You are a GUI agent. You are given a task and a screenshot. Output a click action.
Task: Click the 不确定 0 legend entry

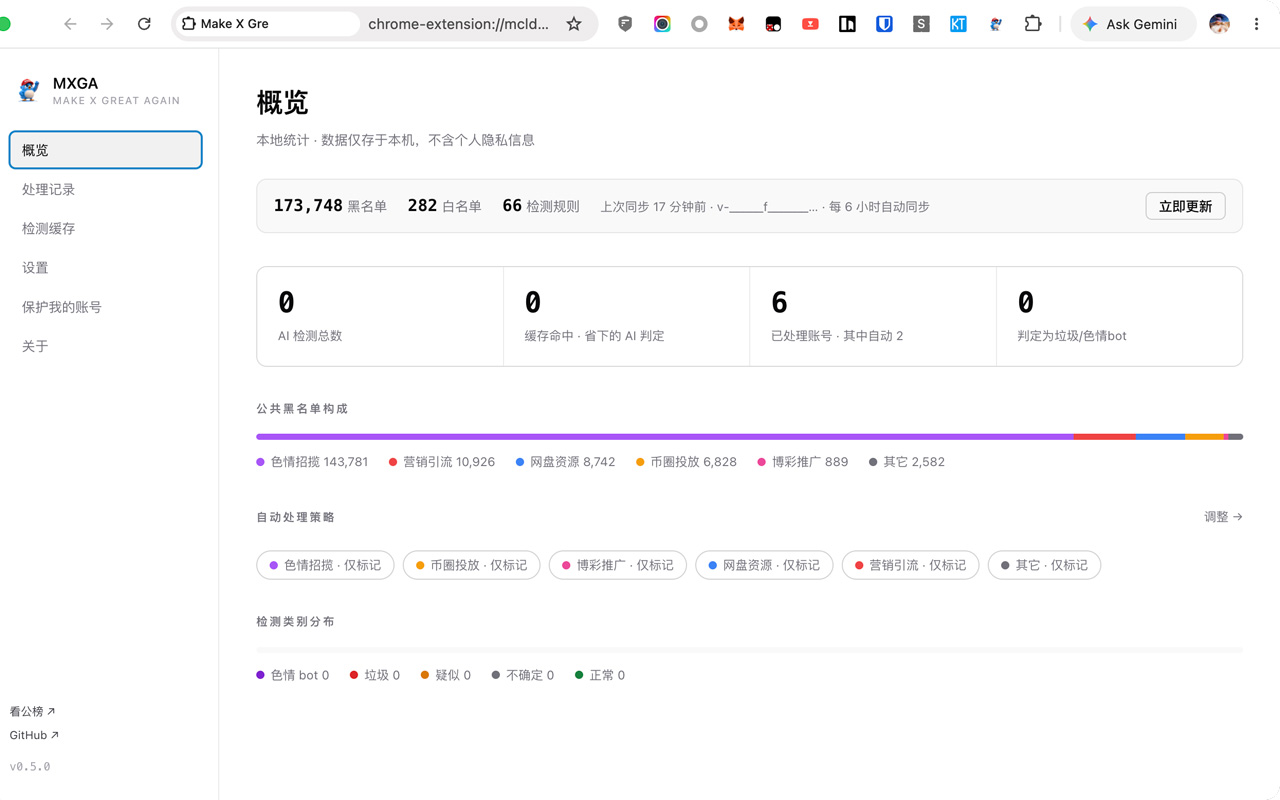tap(522, 675)
